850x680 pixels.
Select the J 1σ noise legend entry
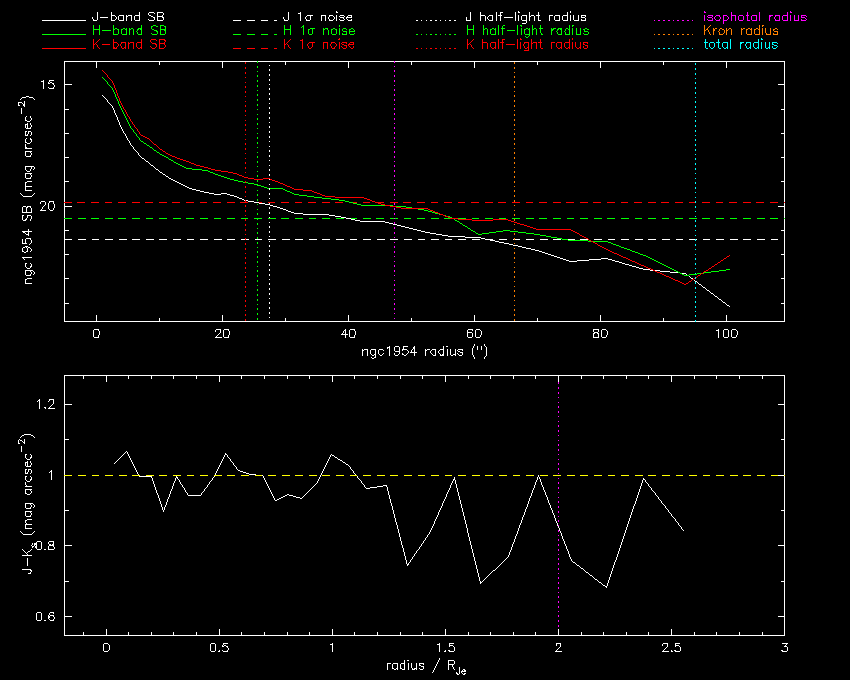click(x=323, y=18)
